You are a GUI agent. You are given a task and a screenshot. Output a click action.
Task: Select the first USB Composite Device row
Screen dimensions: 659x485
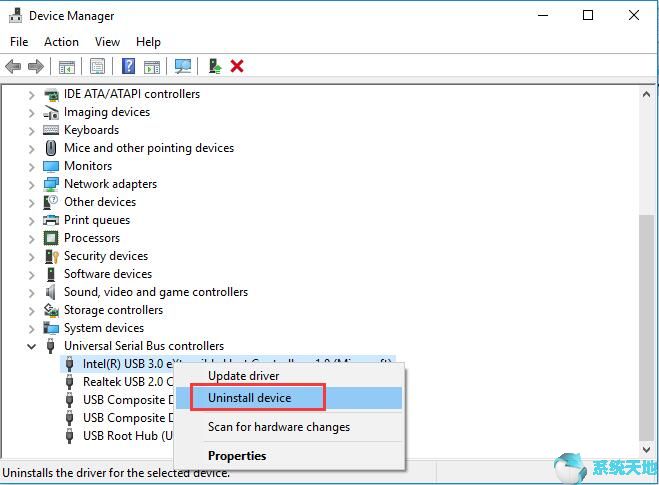(x=120, y=400)
